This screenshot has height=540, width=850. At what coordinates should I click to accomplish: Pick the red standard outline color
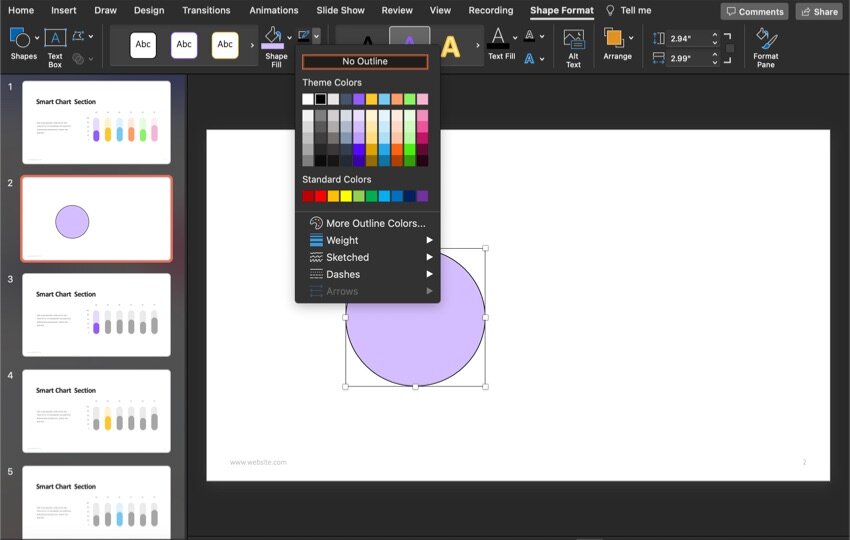[321, 196]
